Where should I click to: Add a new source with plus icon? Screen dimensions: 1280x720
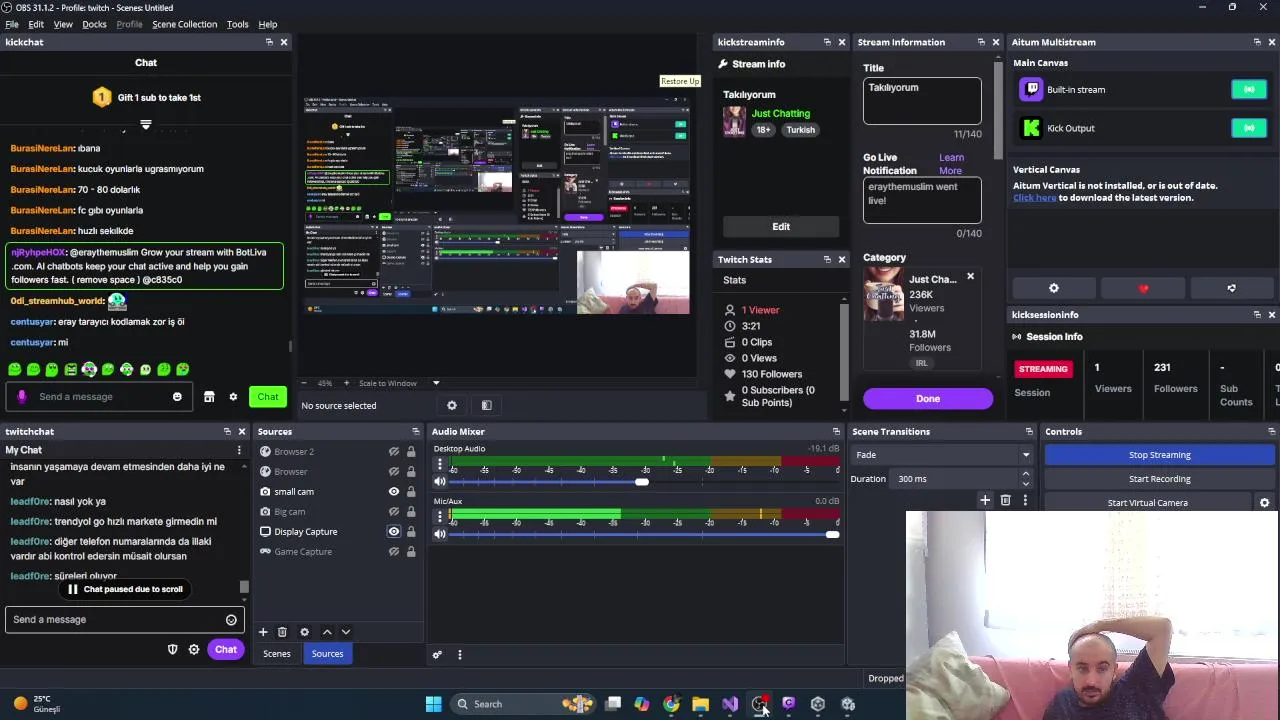pyautogui.click(x=263, y=632)
